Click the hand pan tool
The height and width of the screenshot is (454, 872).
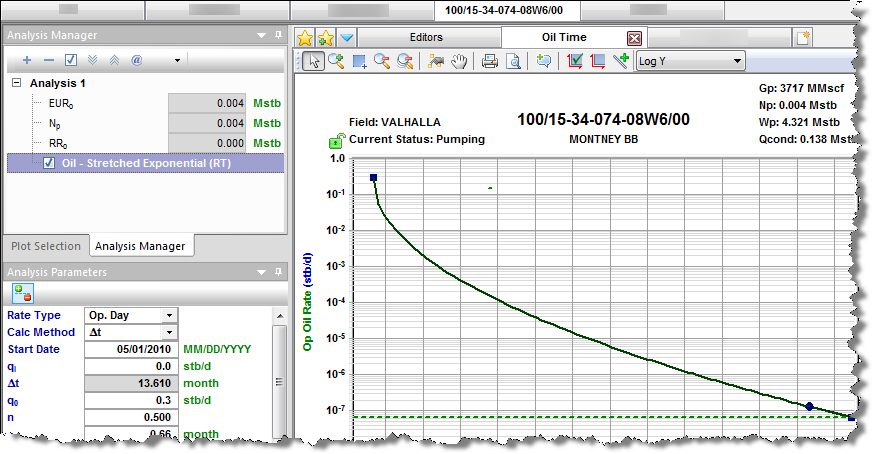point(460,61)
